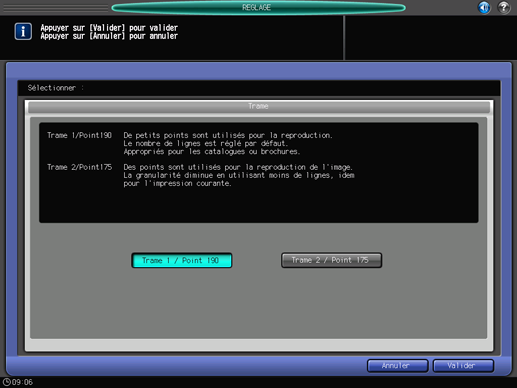This screenshot has width=517, height=388.
Task: Click 'Trame 1/Point190' description label
Action: point(79,135)
